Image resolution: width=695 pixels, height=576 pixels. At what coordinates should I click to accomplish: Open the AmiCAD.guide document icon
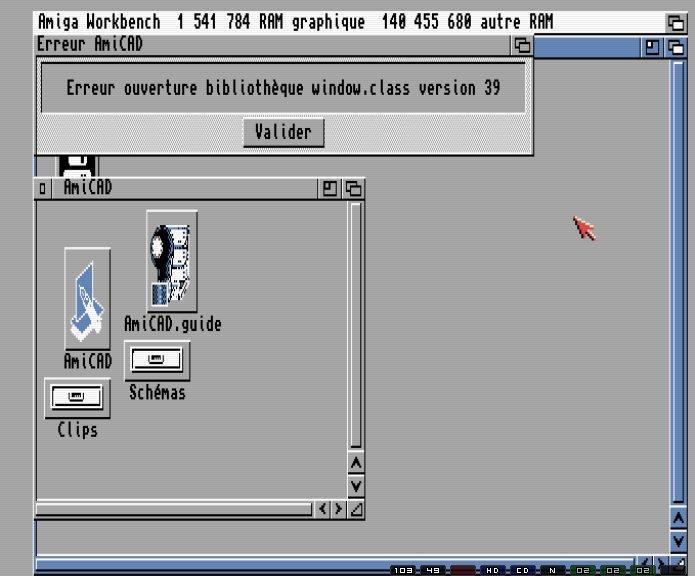coord(171,259)
